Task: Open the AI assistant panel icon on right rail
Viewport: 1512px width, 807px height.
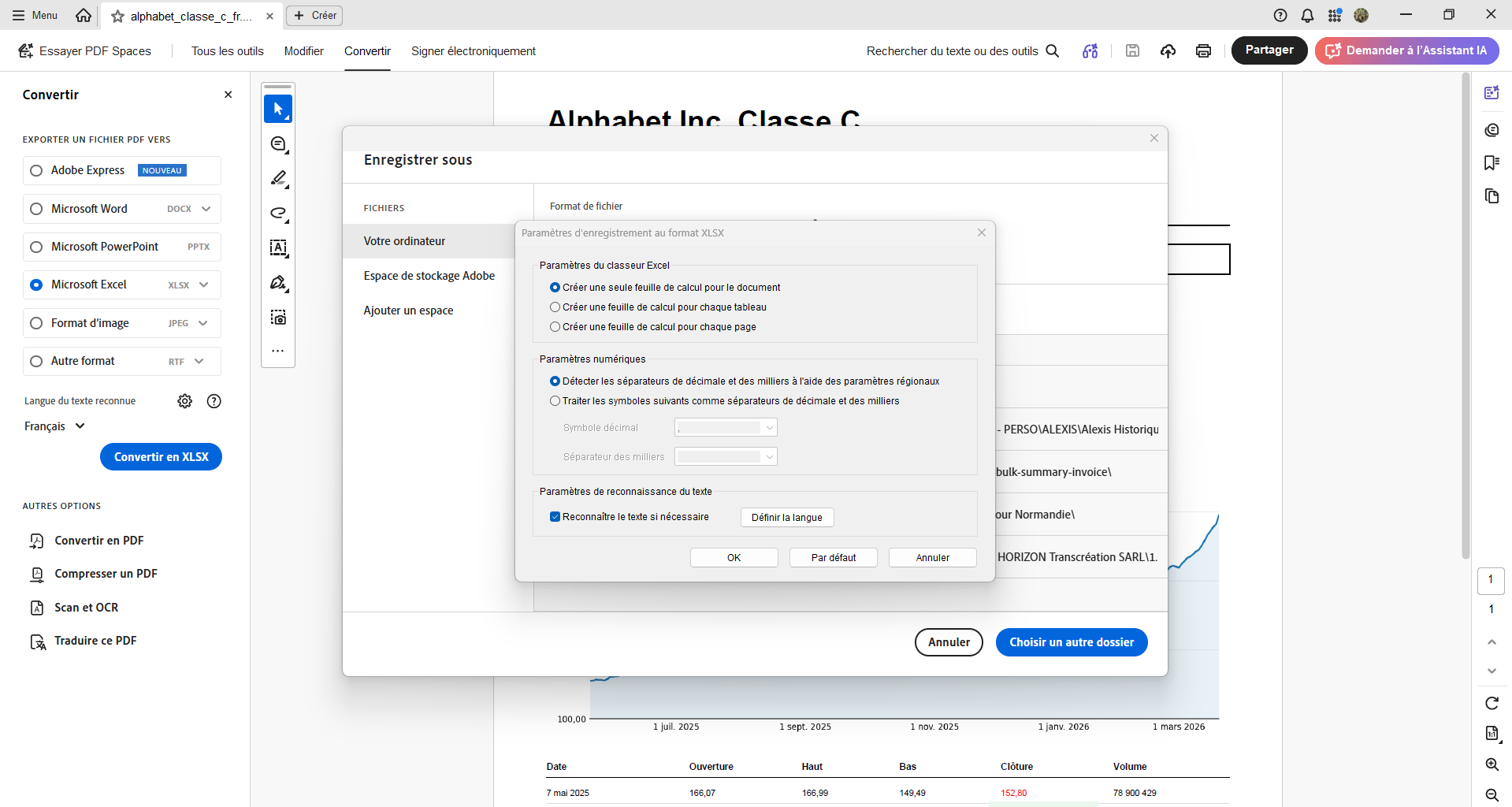Action: pyautogui.click(x=1492, y=93)
